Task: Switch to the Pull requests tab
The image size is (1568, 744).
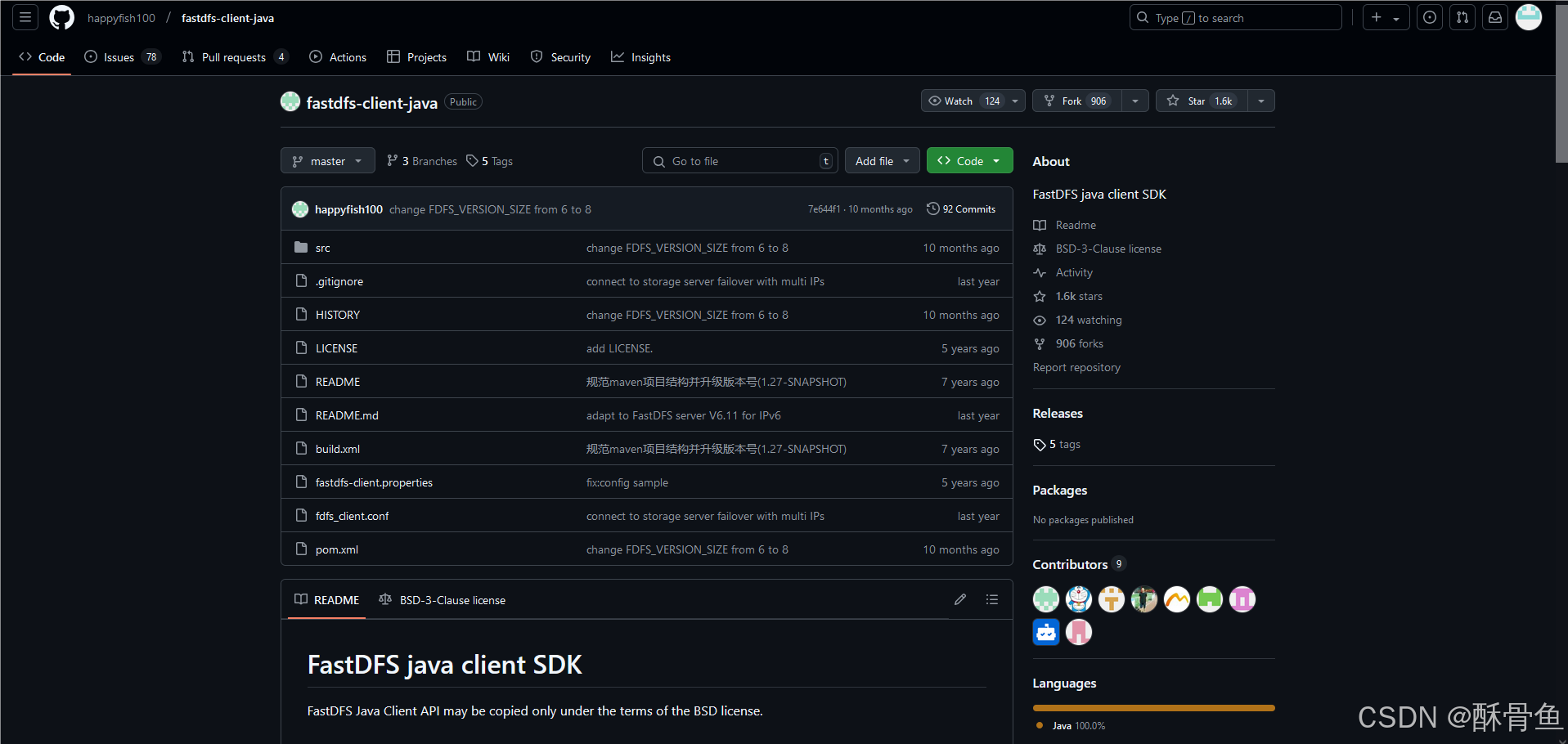Action: coord(235,57)
